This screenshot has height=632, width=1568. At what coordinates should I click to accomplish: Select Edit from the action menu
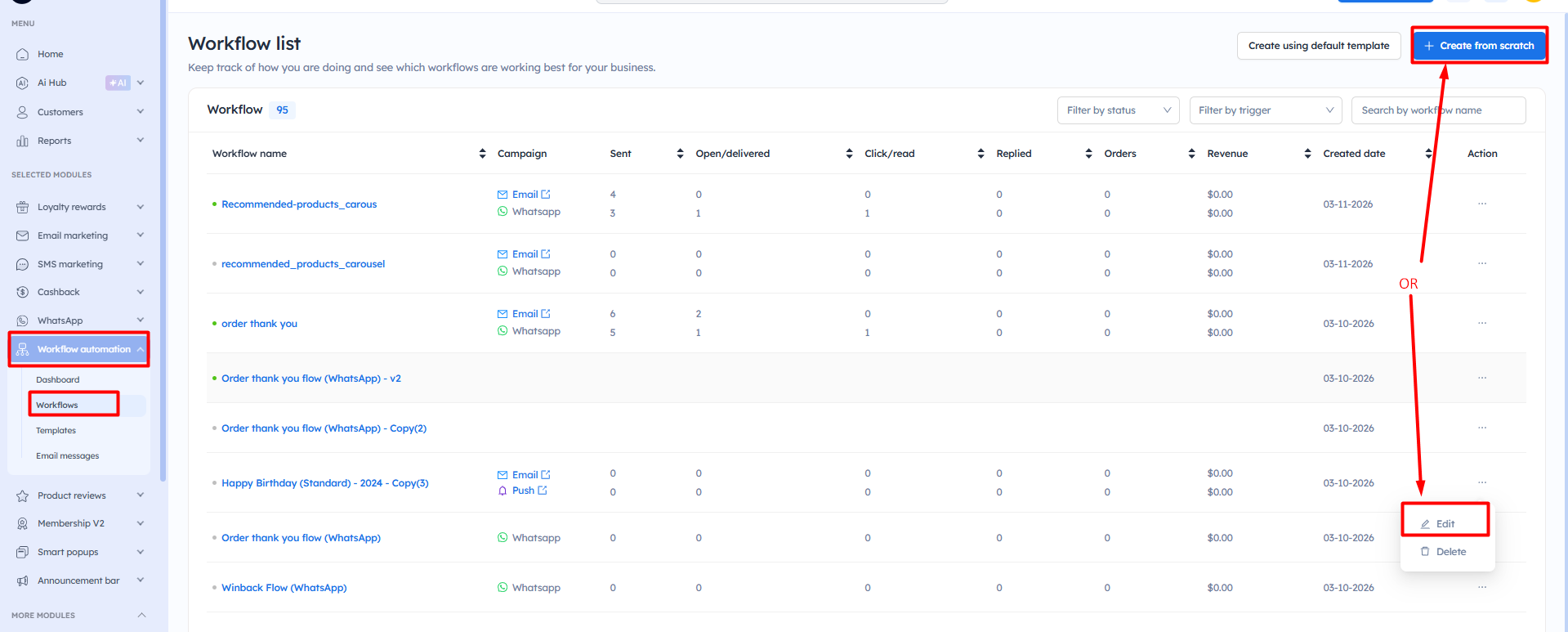[x=1445, y=523]
